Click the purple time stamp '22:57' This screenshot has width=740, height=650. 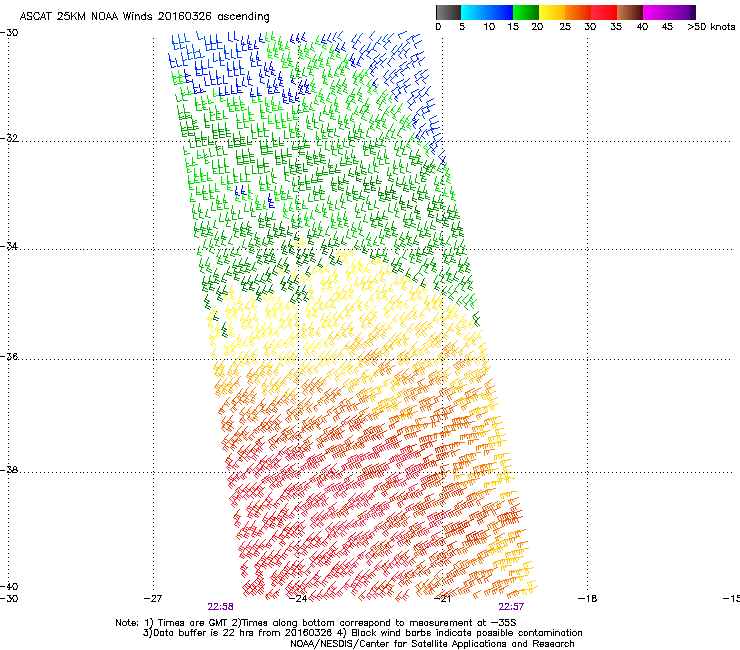pos(511,607)
